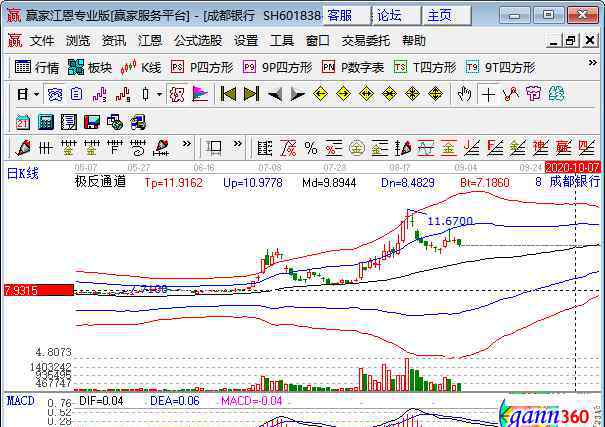Click yellow diamond horizontal expand icon
Screen dimensions: 605x427
366,94
